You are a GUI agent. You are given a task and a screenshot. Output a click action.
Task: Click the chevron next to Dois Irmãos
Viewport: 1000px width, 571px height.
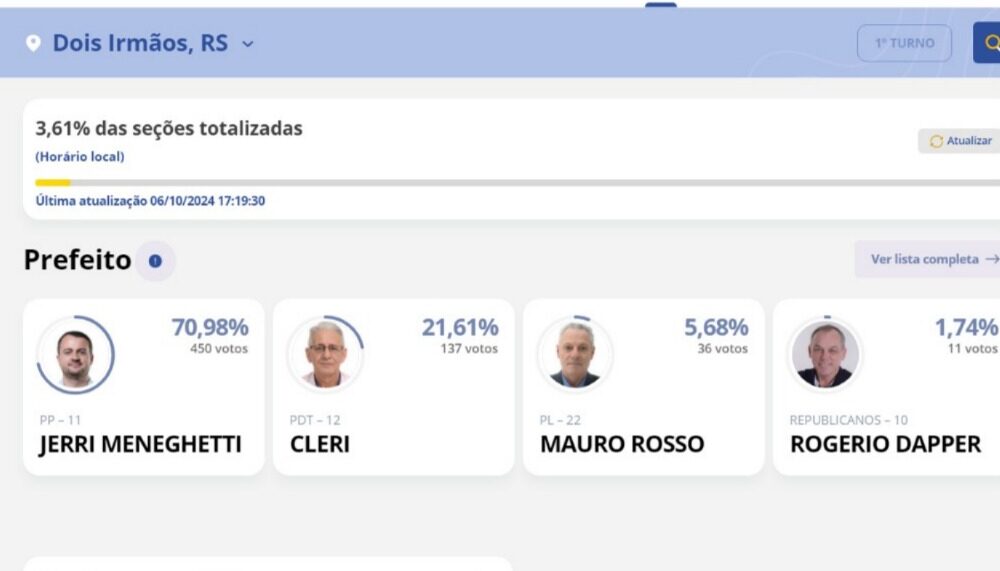pos(248,44)
